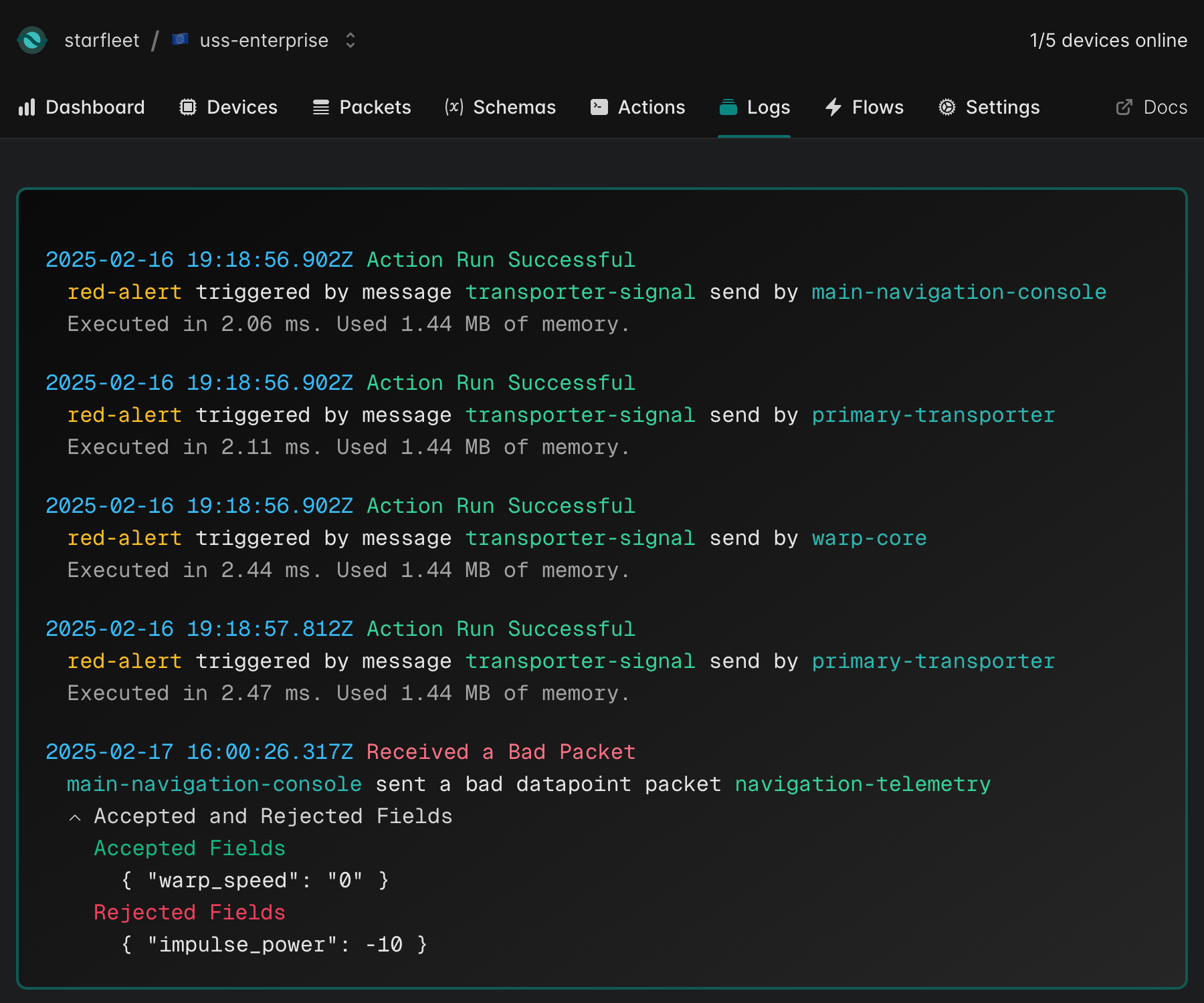
Task: Click the Docs external link icon
Action: (x=1124, y=108)
